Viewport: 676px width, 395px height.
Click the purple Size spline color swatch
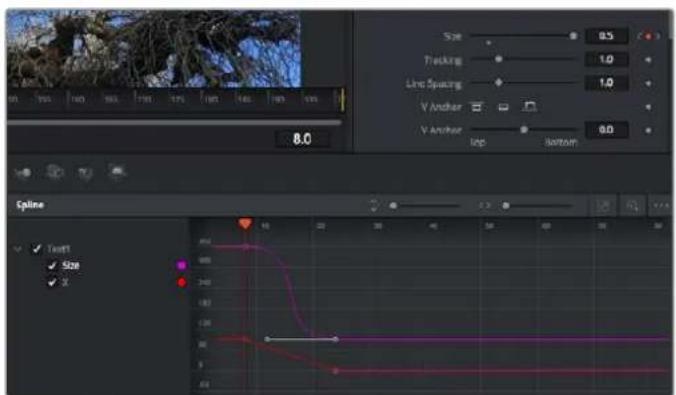(182, 265)
